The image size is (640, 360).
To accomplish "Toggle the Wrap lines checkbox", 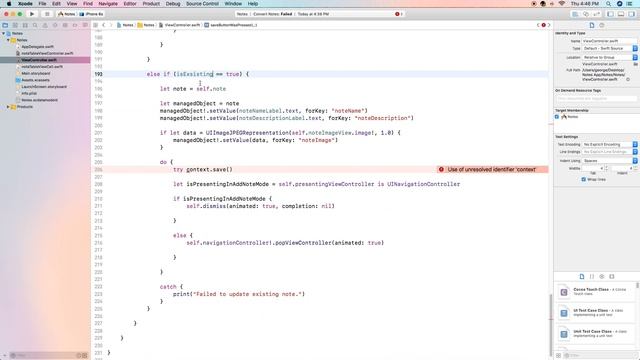I will point(584,179).
